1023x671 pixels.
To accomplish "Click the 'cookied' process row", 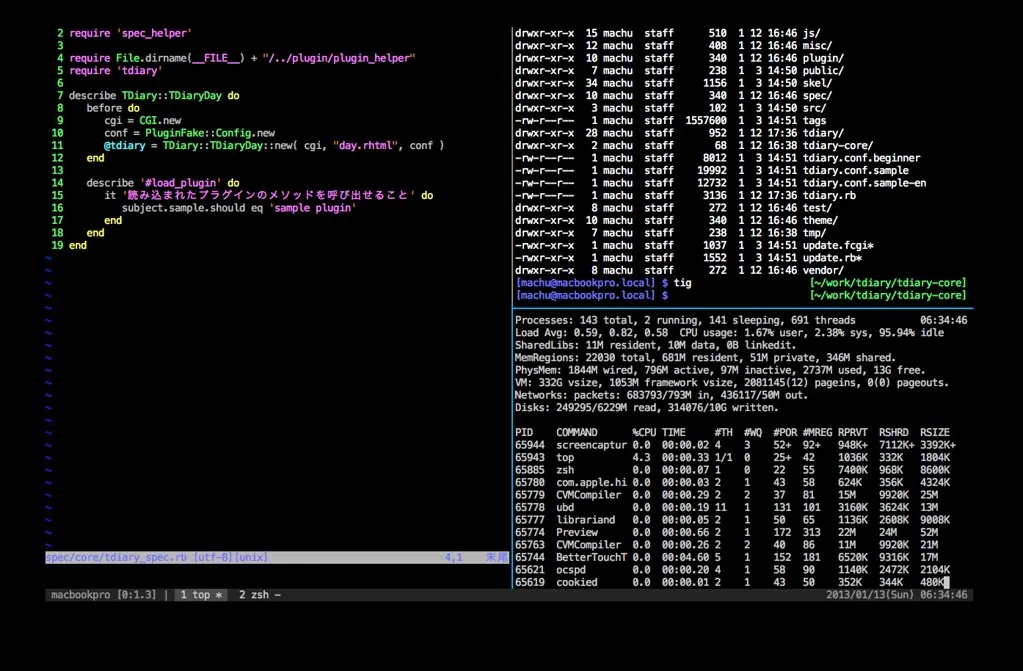I will pos(732,582).
